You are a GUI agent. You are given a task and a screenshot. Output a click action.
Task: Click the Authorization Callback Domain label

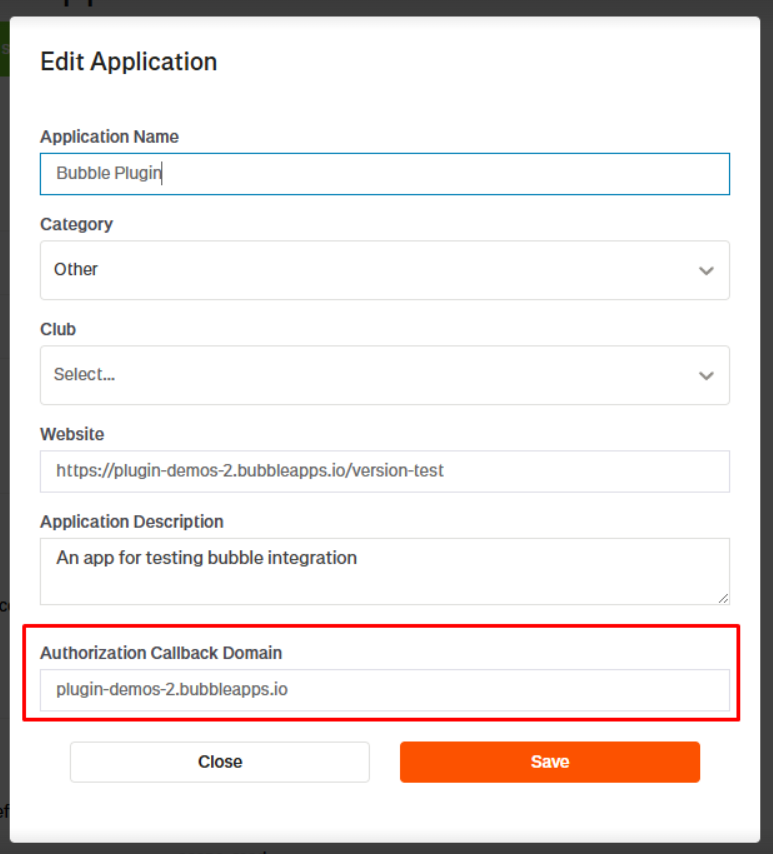coord(161,653)
